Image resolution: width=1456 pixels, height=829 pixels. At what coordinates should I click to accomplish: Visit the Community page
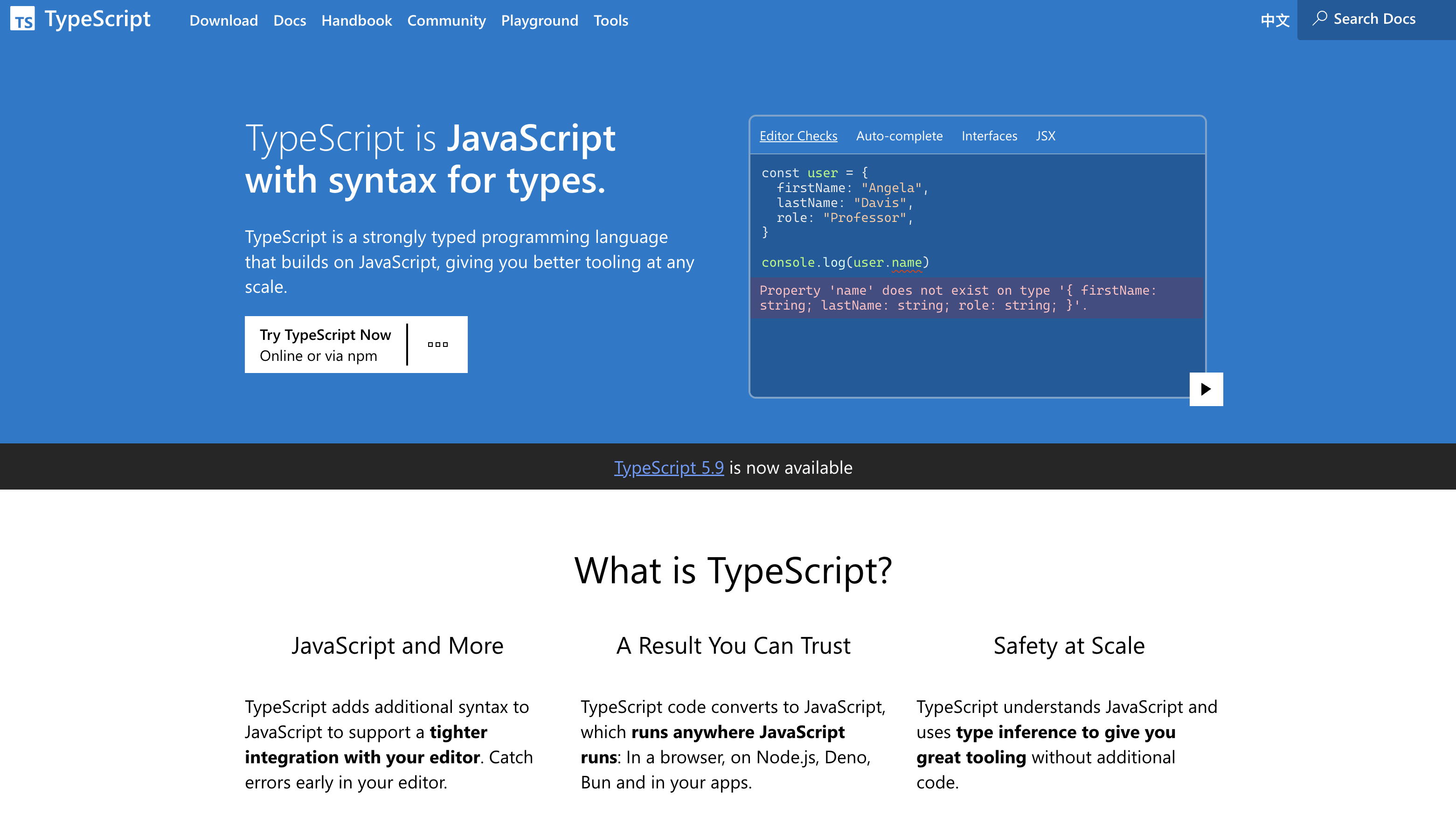(446, 21)
